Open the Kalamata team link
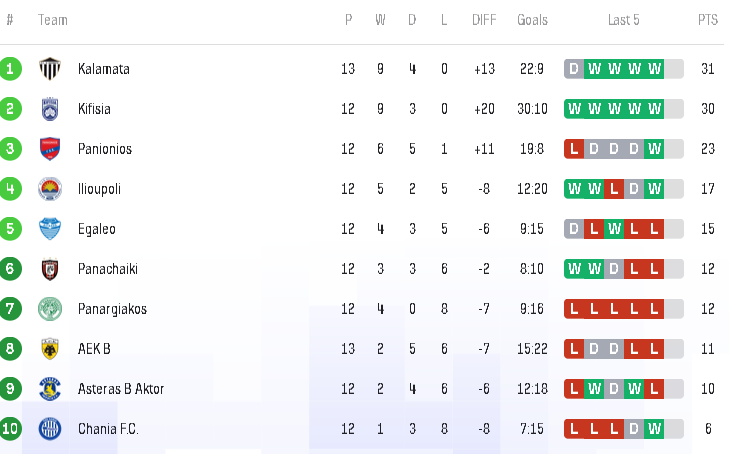 (104, 69)
